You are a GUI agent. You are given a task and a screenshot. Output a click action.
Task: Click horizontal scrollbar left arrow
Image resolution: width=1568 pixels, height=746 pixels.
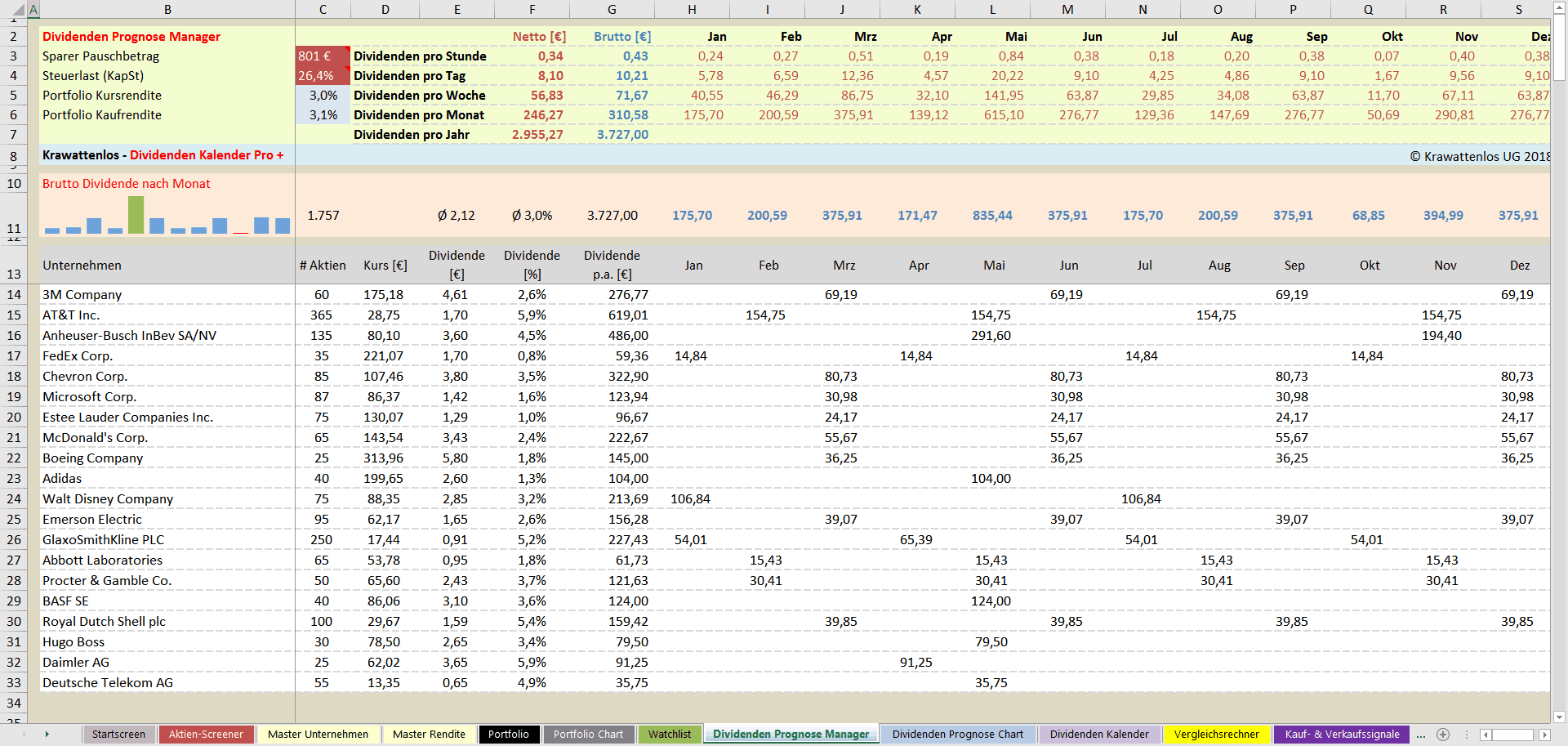(1486, 735)
